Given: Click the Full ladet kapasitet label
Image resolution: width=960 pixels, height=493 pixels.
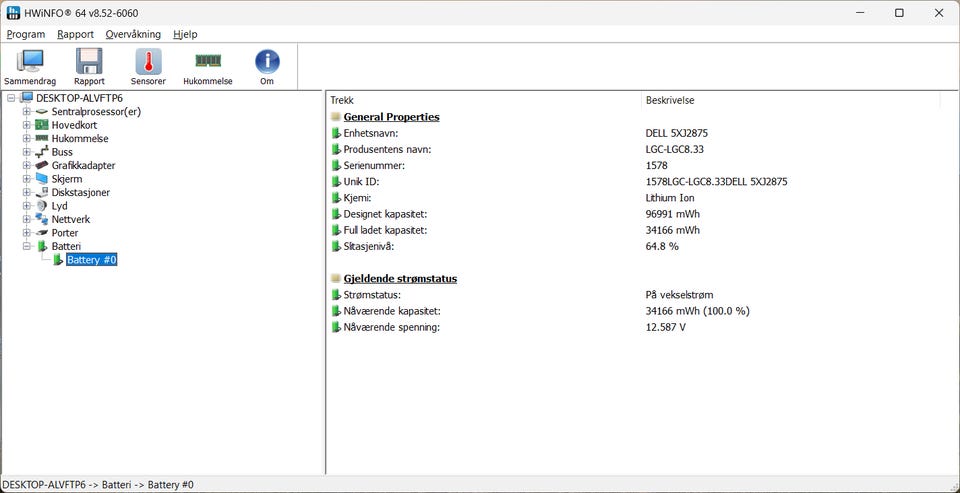Looking at the screenshot, I should coord(385,230).
